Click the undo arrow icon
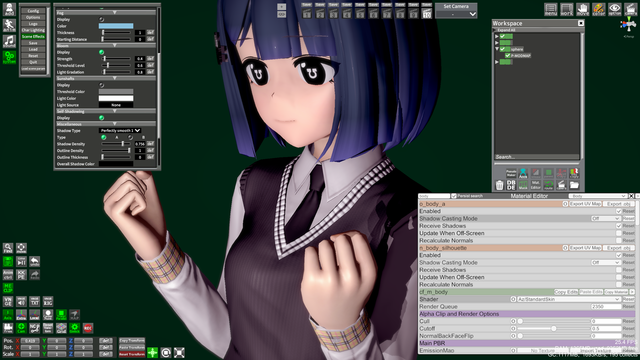The width and height of the screenshot is (640, 360). coord(35,261)
